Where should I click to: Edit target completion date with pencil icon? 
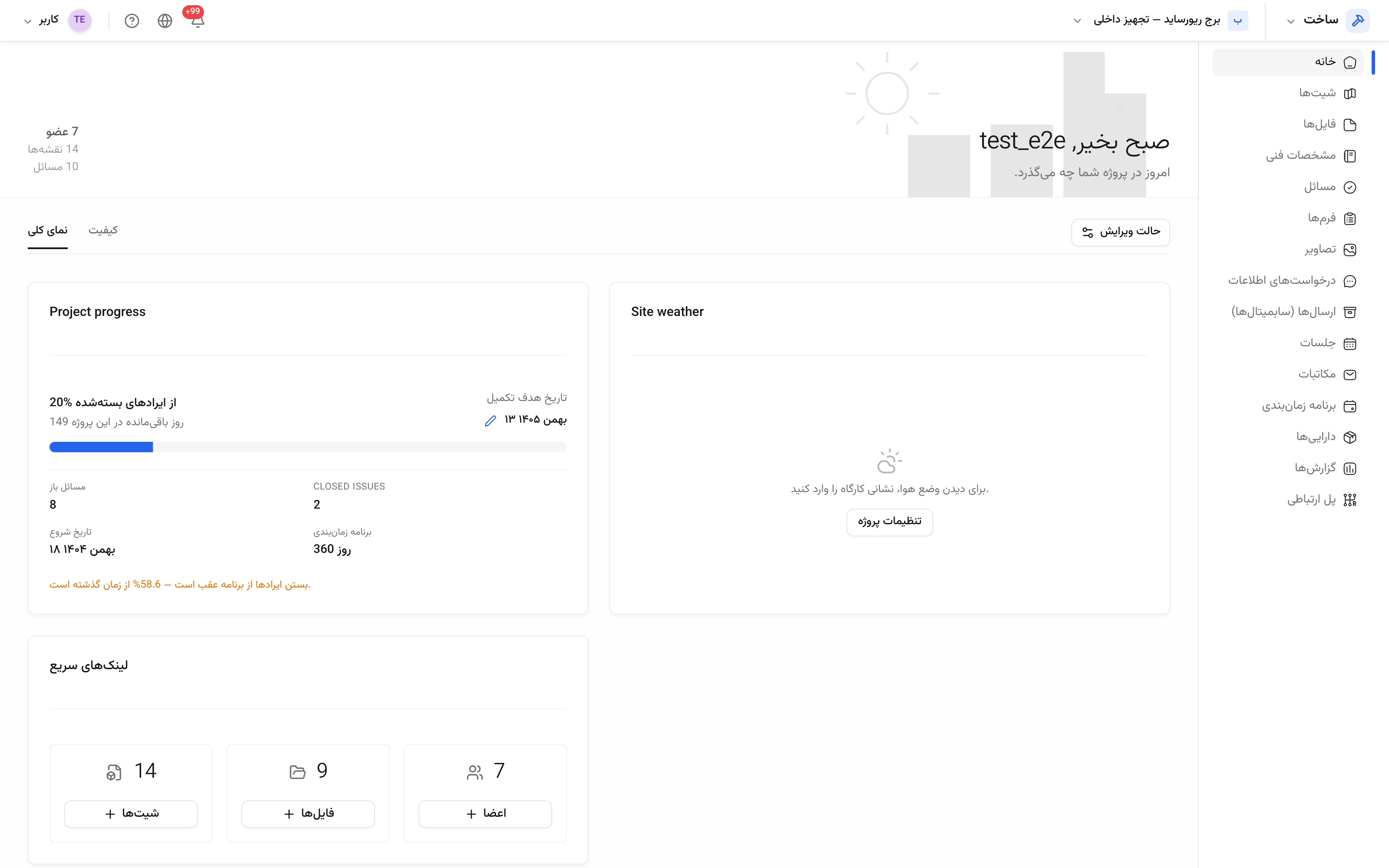coord(490,421)
